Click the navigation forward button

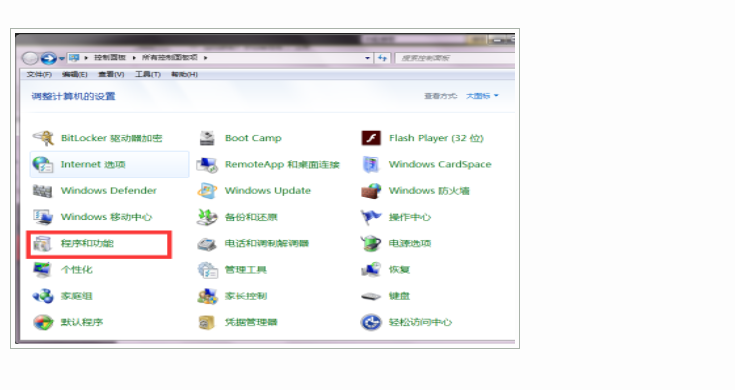pyautogui.click(x=48, y=58)
